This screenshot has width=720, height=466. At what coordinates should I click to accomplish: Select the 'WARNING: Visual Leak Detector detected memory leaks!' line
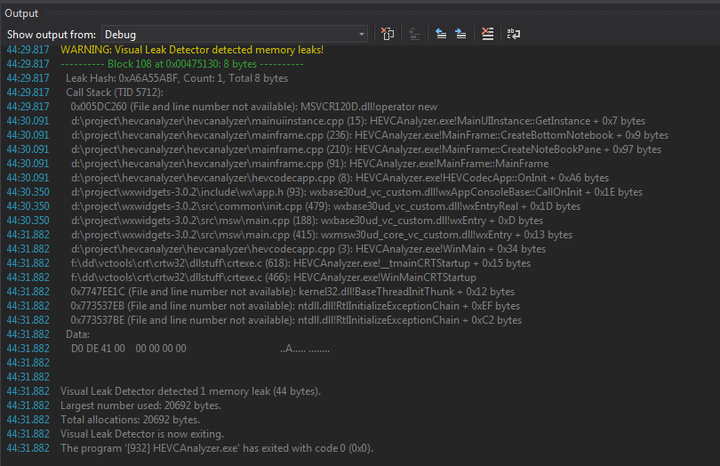[x=192, y=50]
